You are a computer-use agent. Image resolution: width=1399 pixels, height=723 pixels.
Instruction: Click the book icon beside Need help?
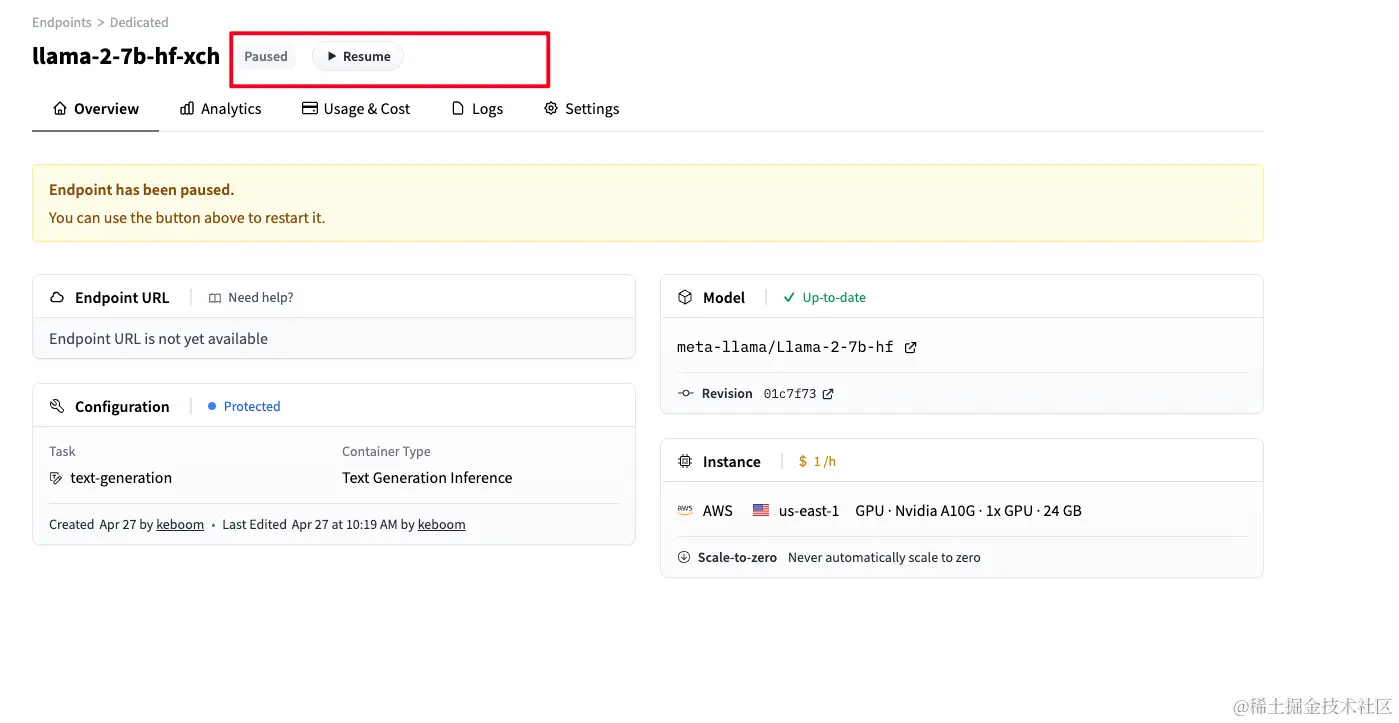(215, 298)
